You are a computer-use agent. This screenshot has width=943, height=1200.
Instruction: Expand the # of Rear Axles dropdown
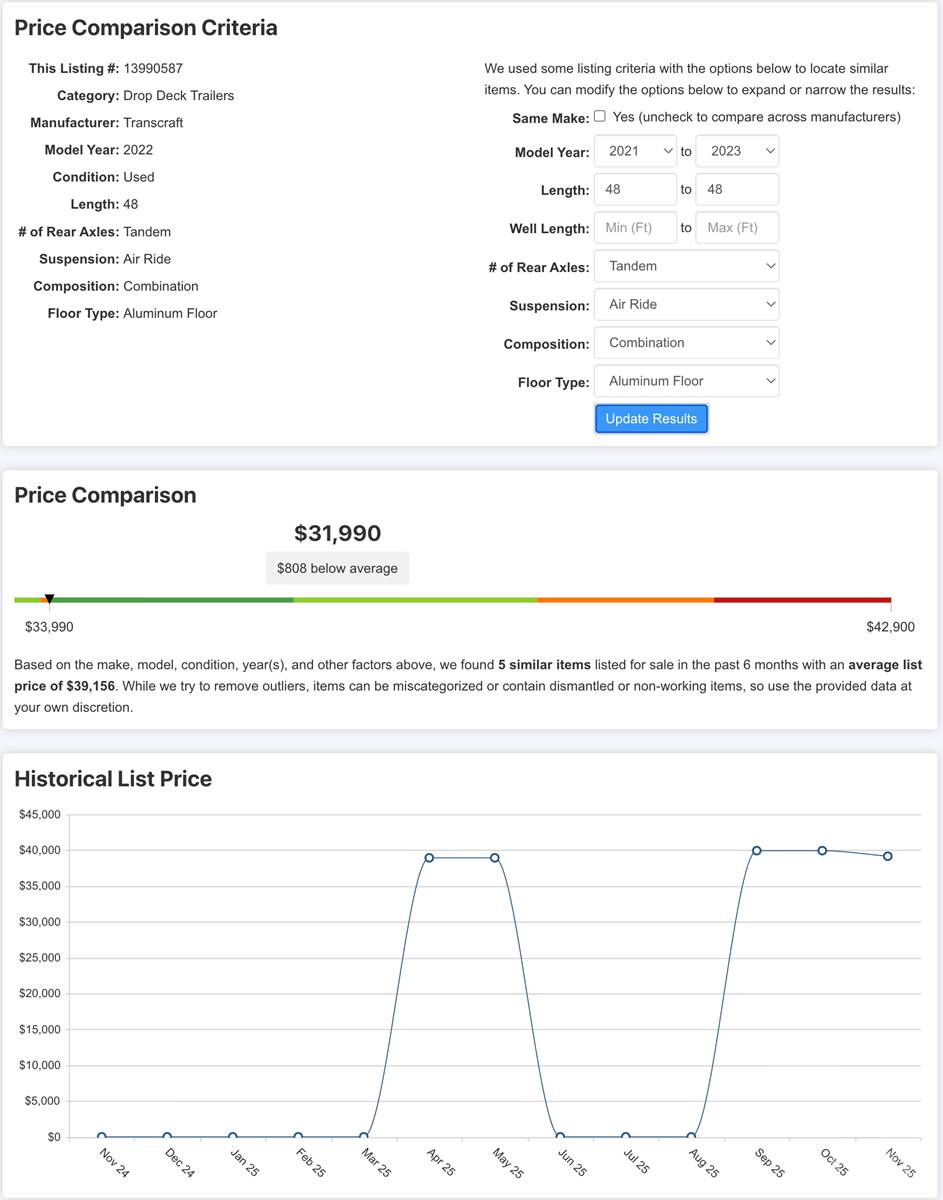coord(686,266)
